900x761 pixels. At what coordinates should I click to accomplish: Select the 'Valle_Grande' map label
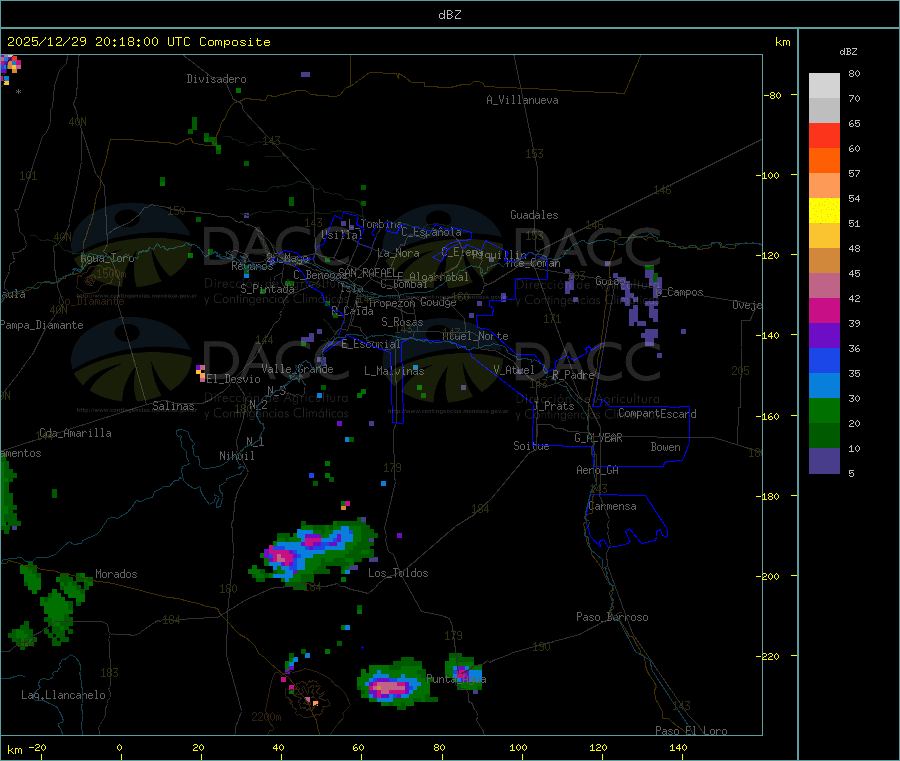297,369
